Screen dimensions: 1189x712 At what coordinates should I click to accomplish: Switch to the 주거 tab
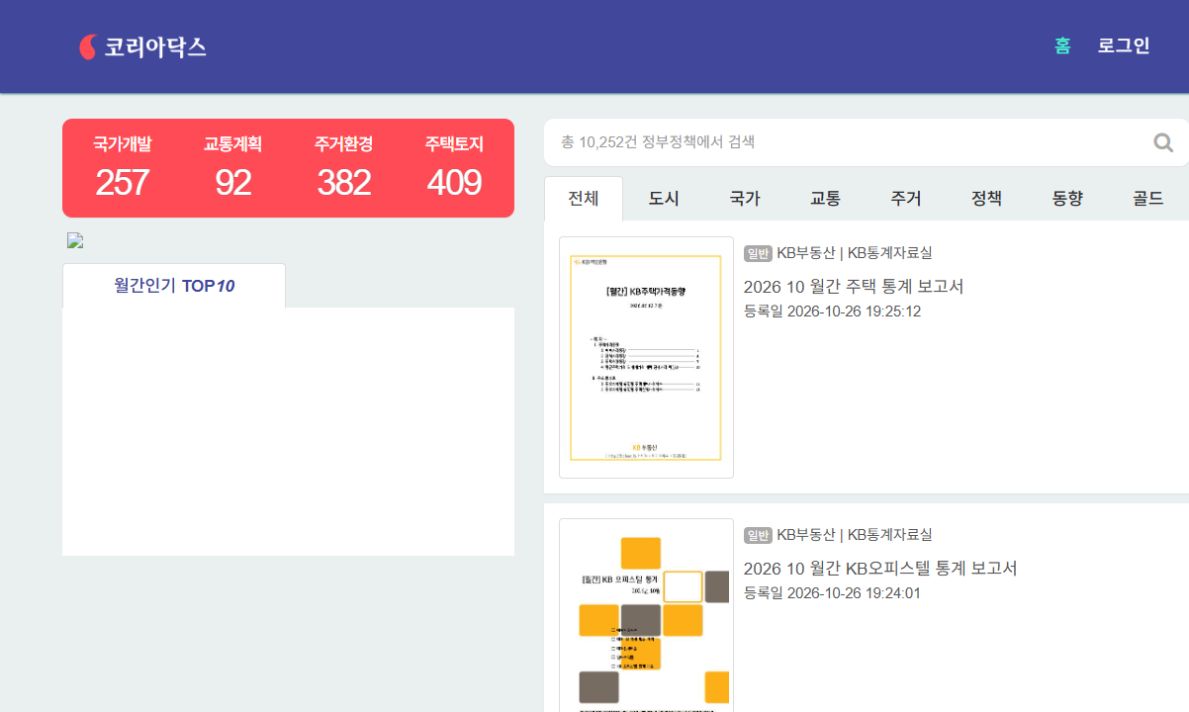[905, 199]
